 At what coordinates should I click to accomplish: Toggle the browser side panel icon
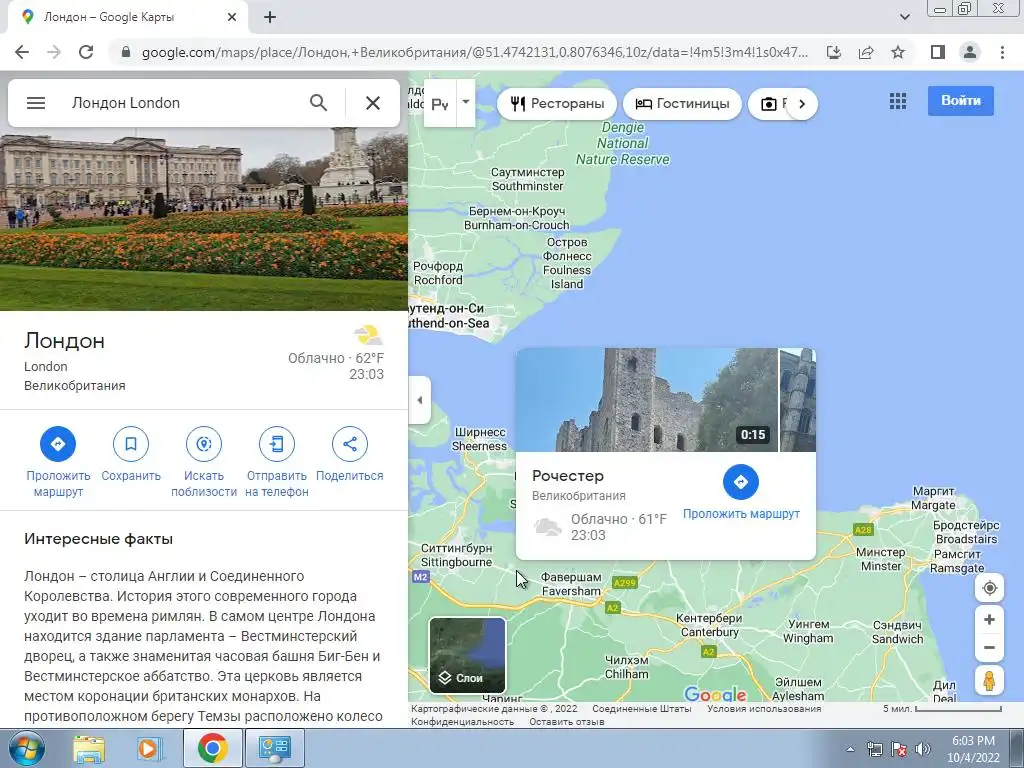click(938, 52)
